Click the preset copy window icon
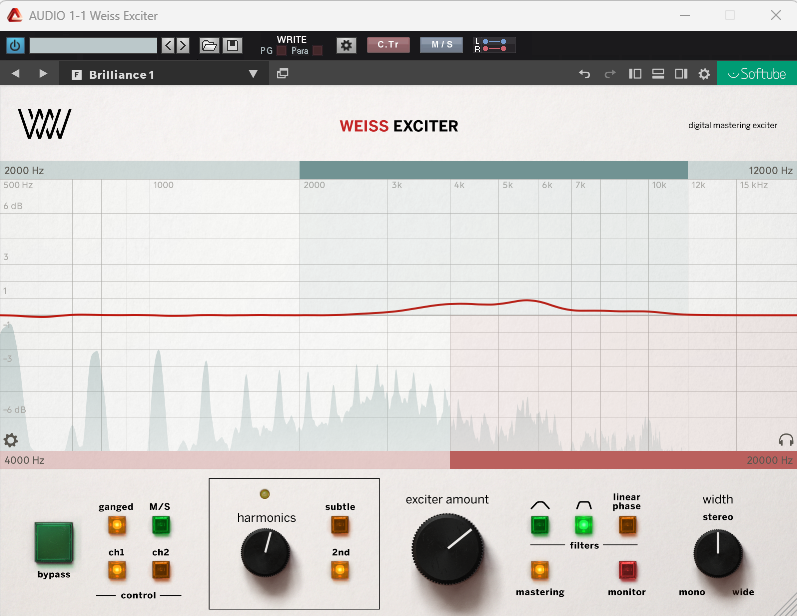 pyautogui.click(x=283, y=74)
